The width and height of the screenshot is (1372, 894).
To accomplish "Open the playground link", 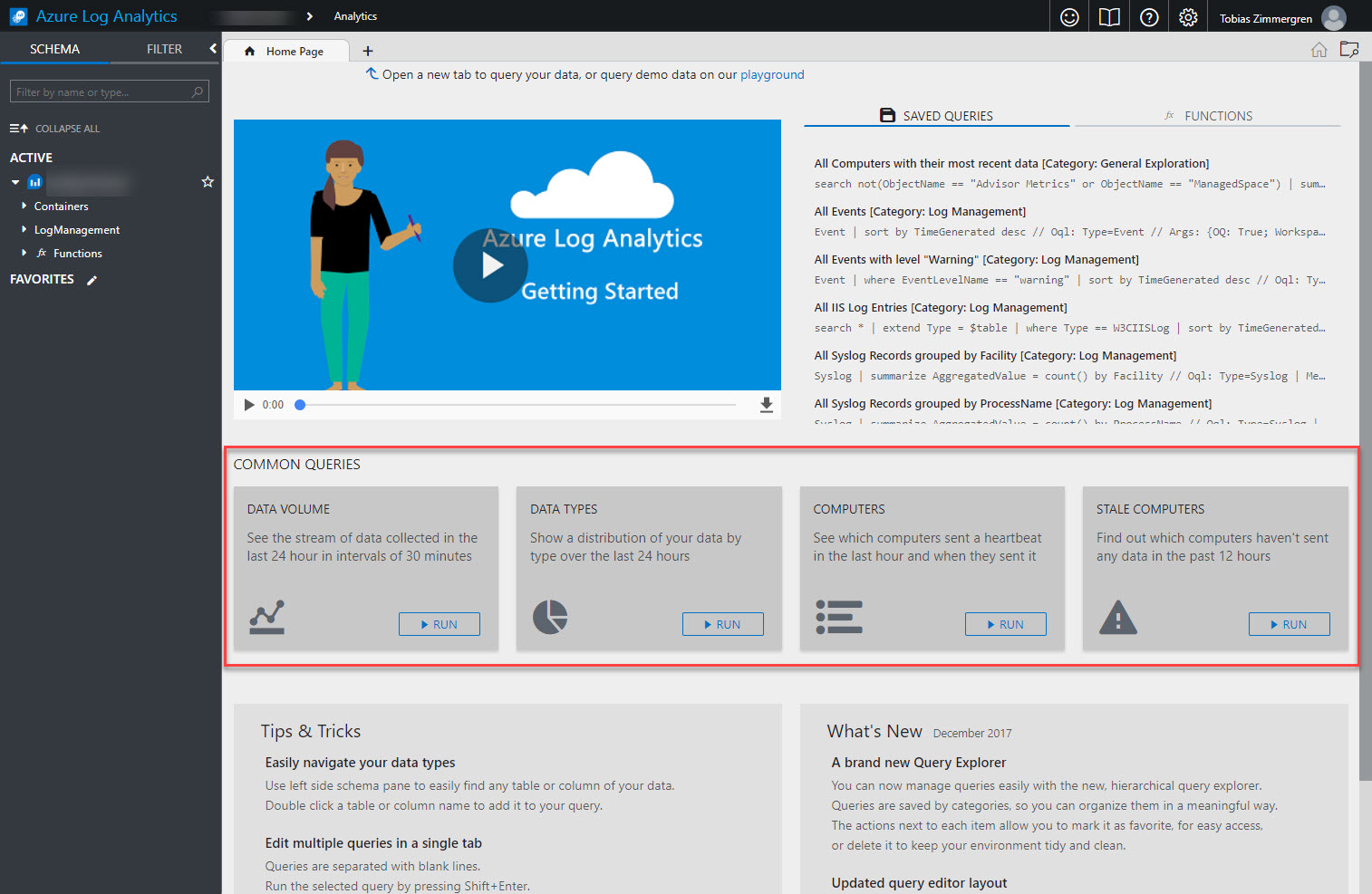I will tap(772, 74).
